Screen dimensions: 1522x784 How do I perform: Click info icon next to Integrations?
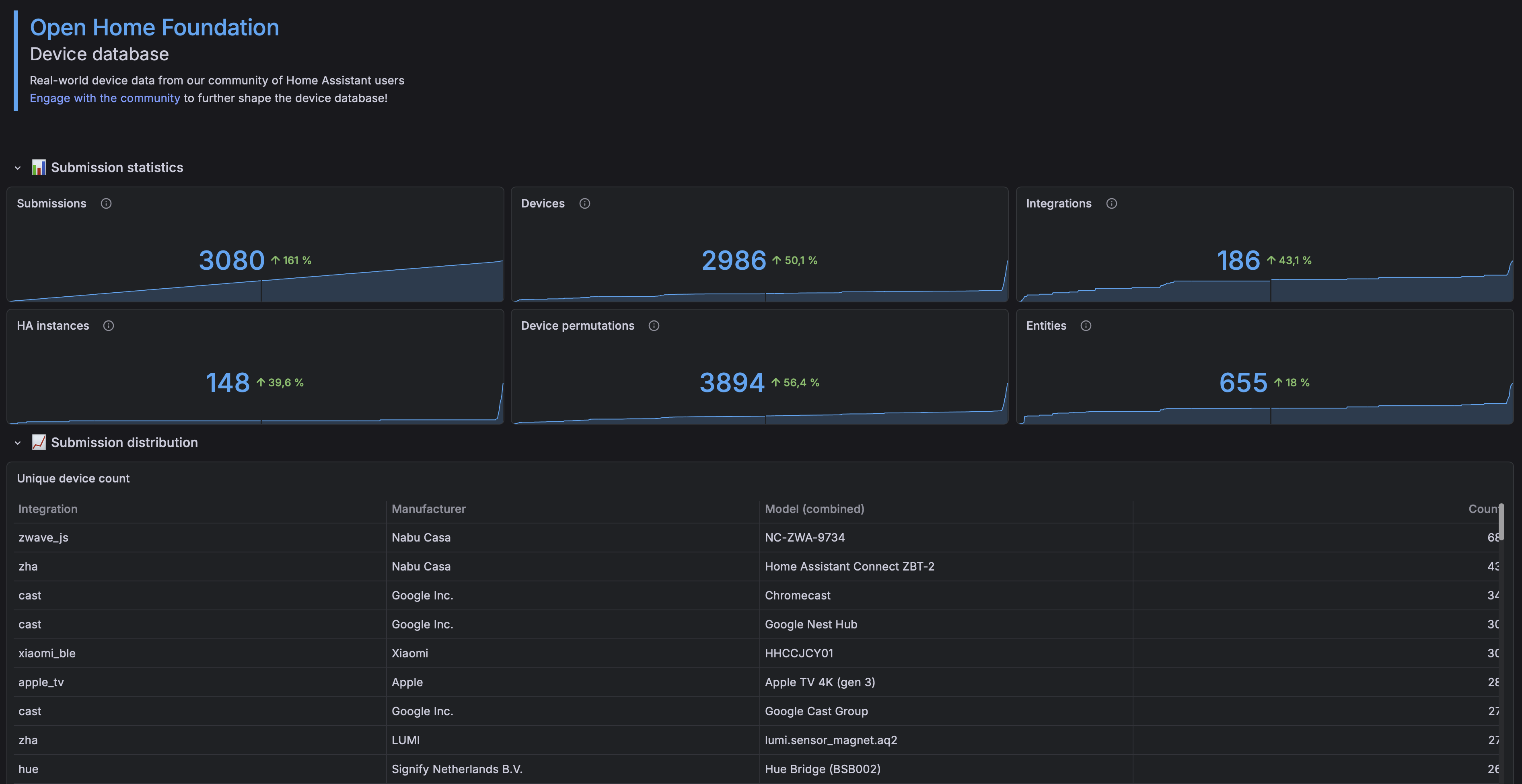[1111, 204]
